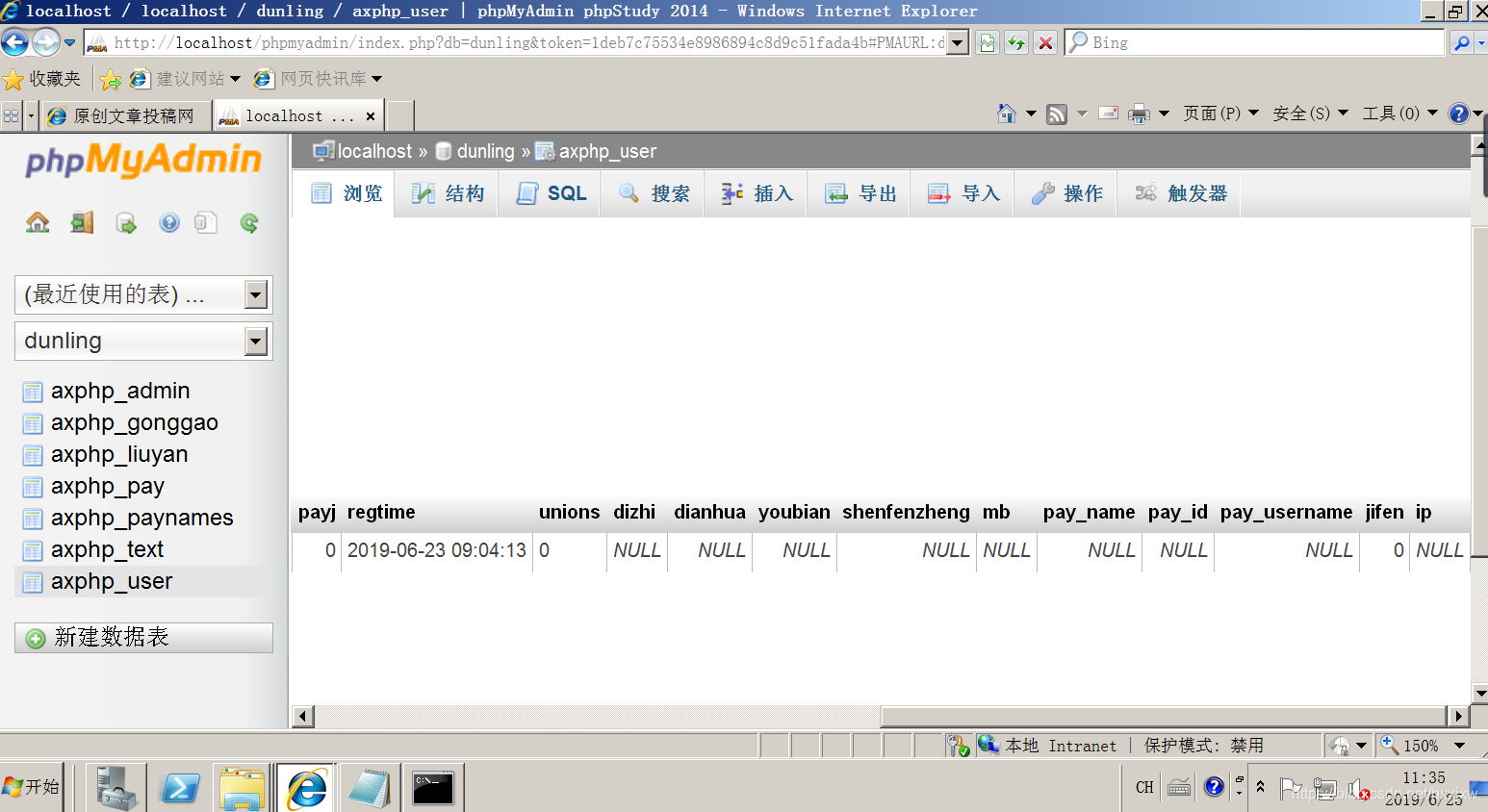Click the phpMyAdmin home icon
This screenshot has height=812, width=1488.
click(x=38, y=223)
